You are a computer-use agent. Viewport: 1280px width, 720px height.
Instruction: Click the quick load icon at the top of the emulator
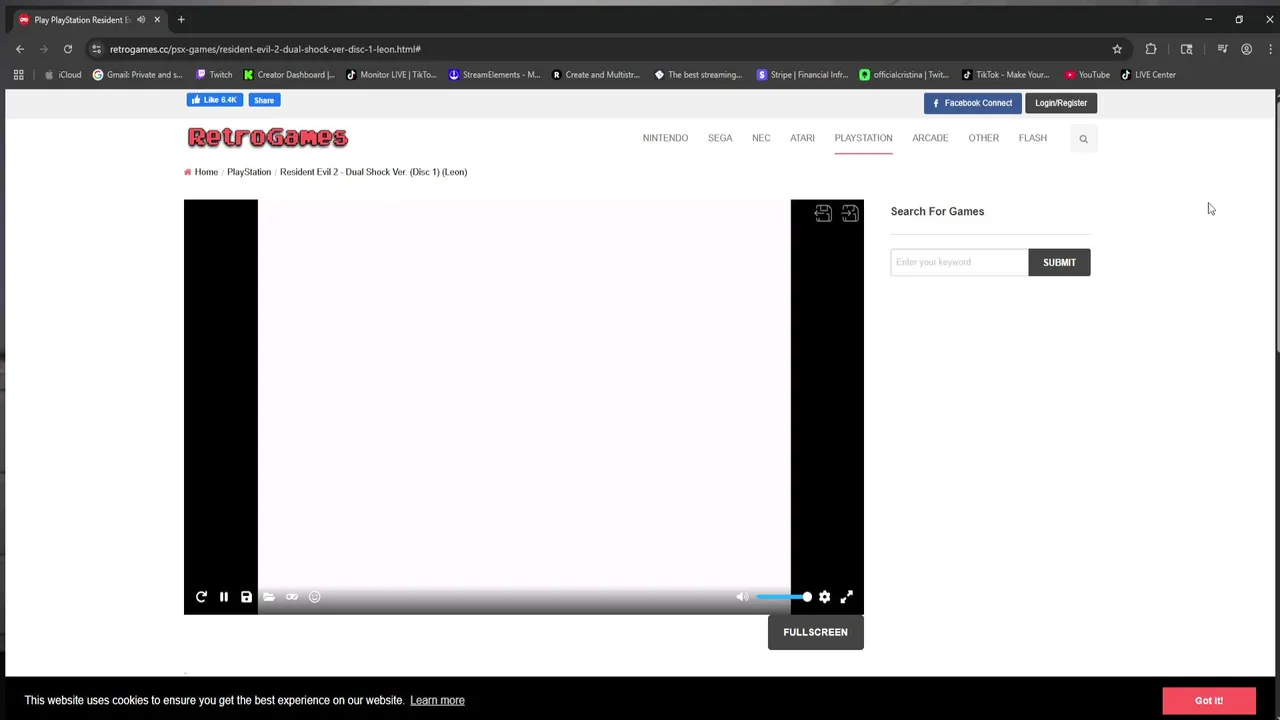click(849, 213)
